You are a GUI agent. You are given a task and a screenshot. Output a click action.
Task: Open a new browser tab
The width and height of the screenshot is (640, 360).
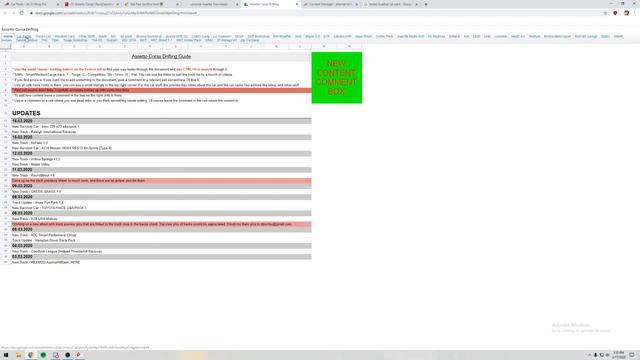click(426, 4)
